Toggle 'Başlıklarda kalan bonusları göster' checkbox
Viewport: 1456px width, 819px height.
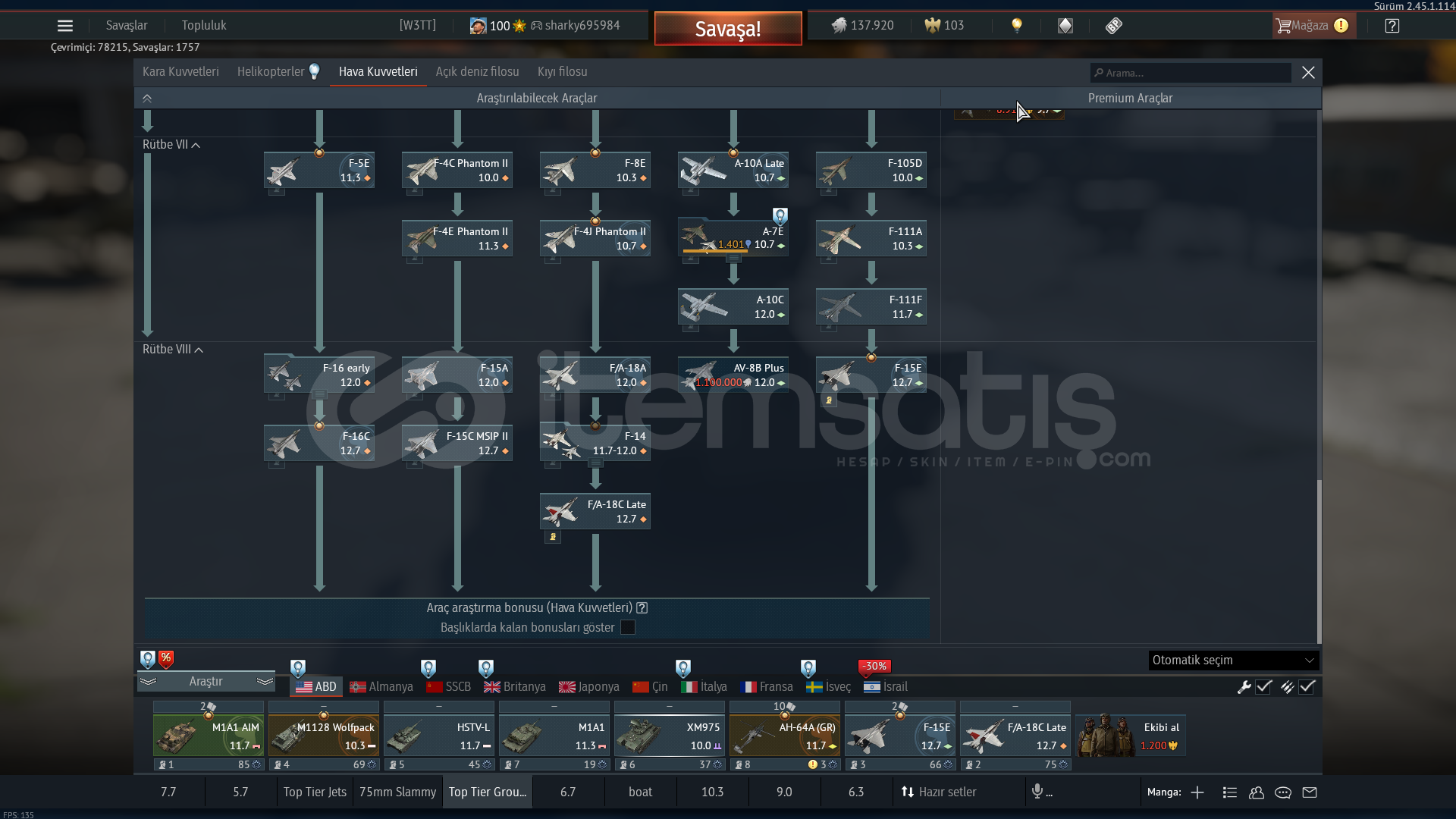click(x=628, y=627)
